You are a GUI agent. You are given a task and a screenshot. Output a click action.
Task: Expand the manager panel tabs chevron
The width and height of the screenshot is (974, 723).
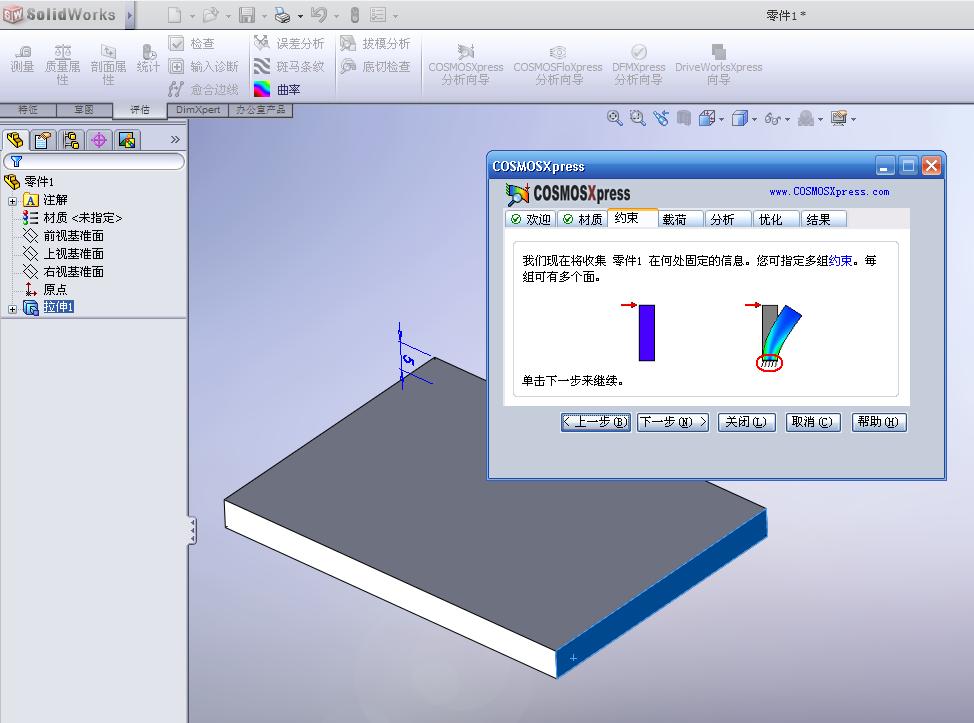(x=175, y=140)
